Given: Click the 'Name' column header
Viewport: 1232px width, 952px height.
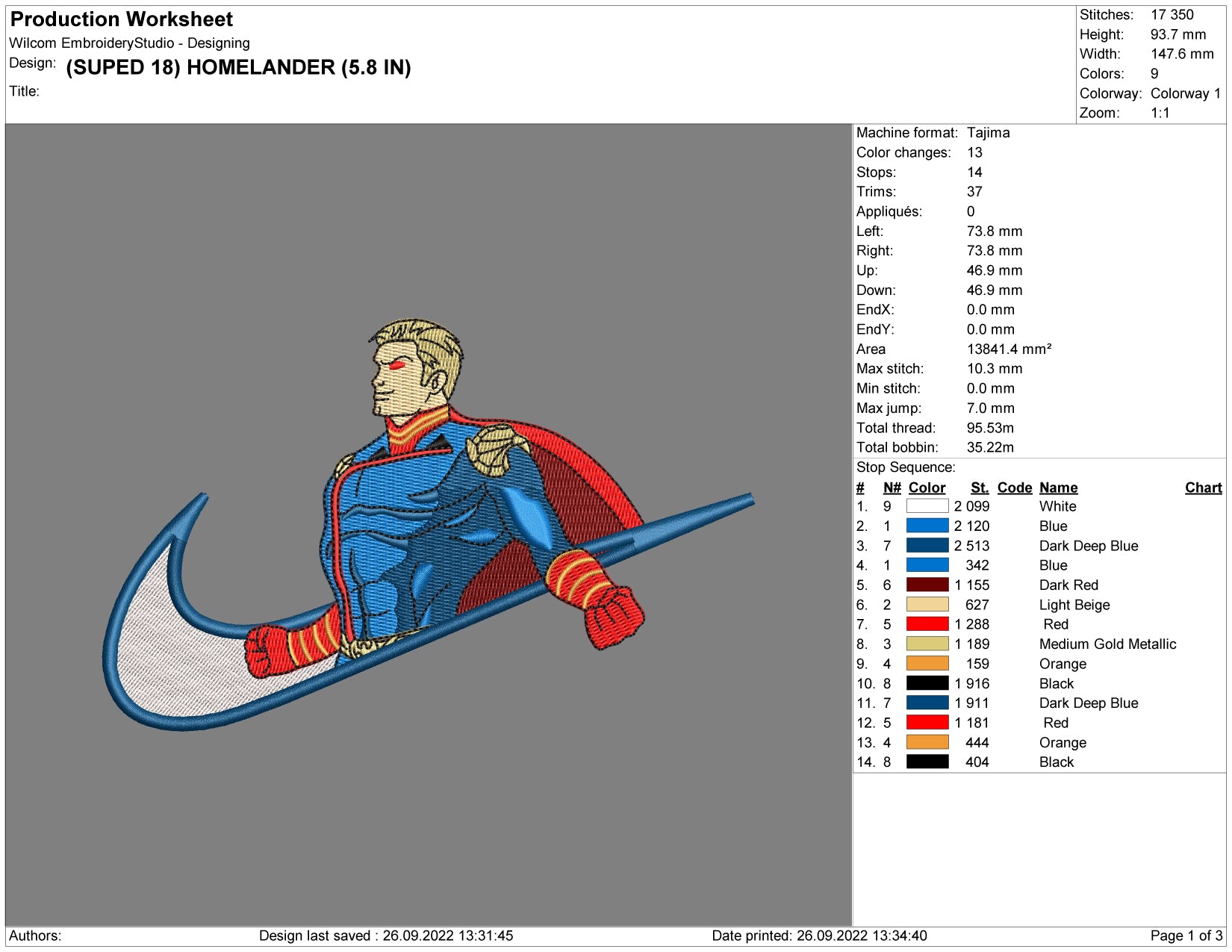Looking at the screenshot, I should click(1058, 488).
